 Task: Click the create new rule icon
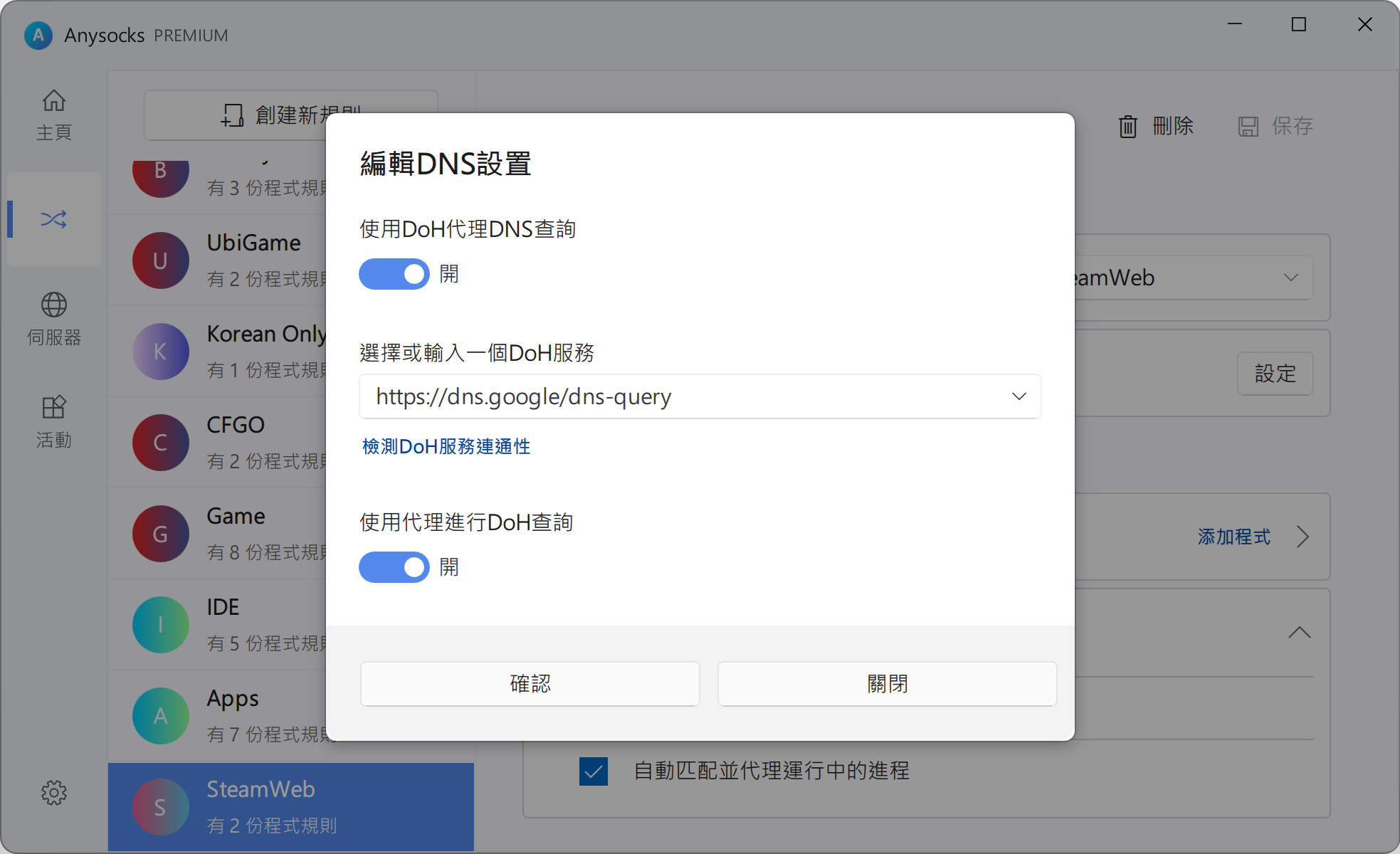click(232, 115)
